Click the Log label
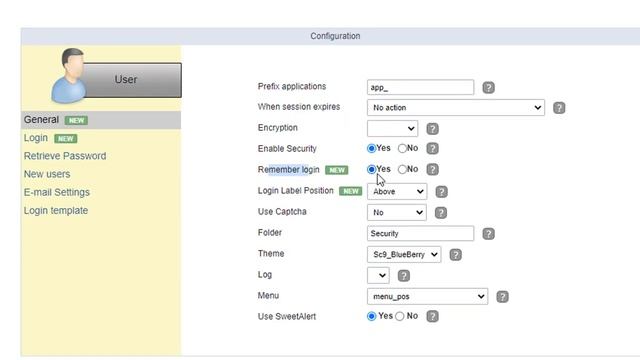Image resolution: width=640 pixels, height=360 pixels. (x=264, y=275)
